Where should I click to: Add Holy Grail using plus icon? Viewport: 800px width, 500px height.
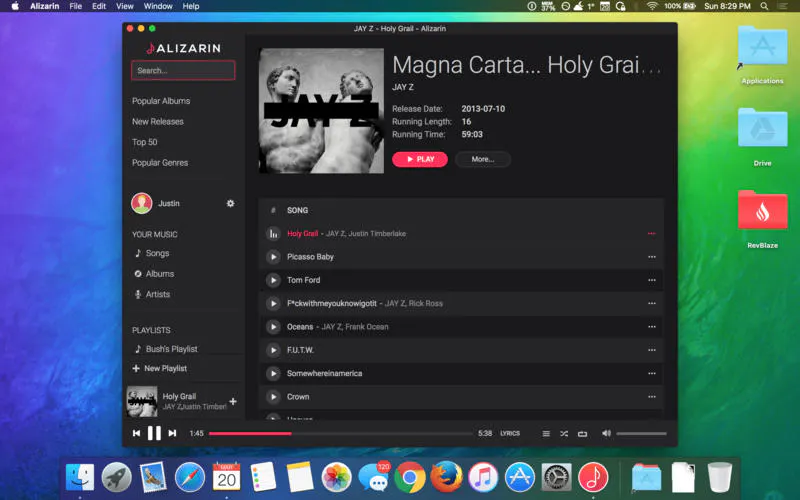pyautogui.click(x=233, y=402)
